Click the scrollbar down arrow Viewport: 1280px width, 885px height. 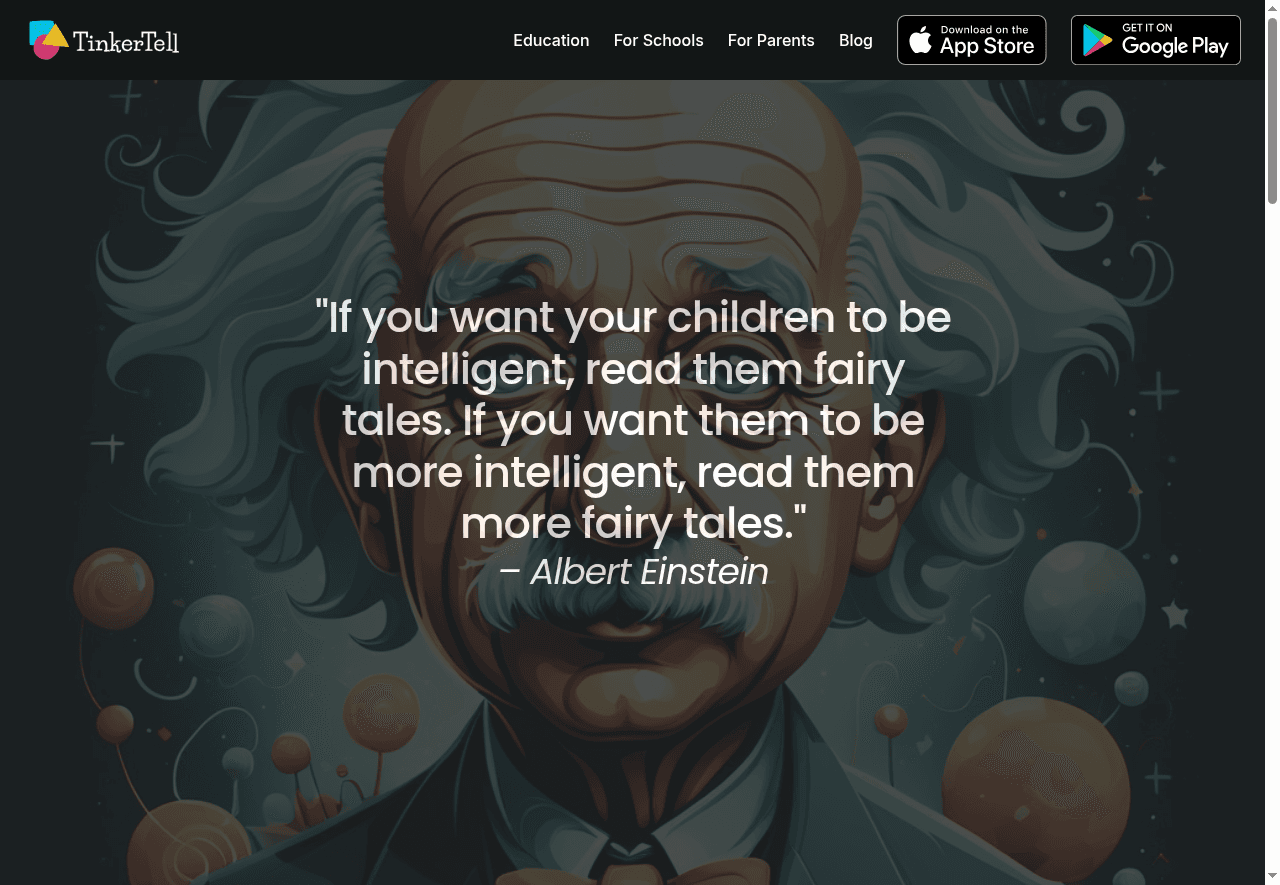tap(1272, 878)
